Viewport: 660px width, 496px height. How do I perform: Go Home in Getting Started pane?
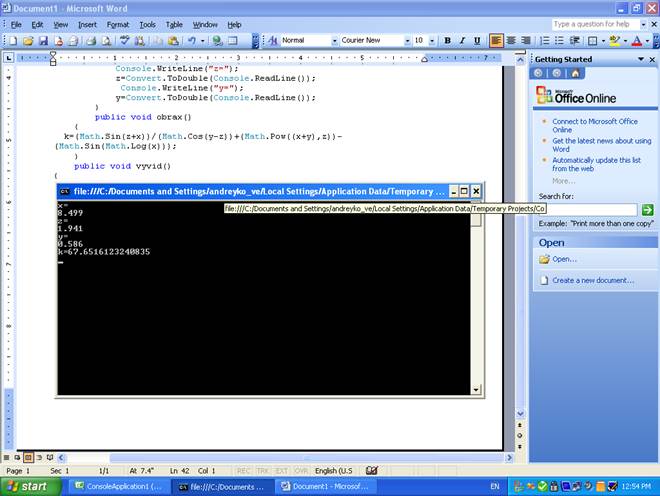pyautogui.click(x=575, y=73)
